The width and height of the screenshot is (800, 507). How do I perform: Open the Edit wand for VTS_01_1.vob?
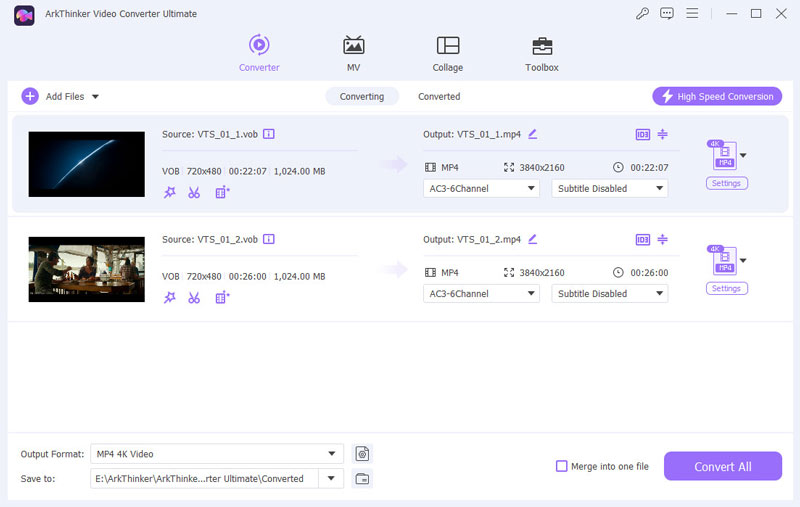click(x=169, y=193)
